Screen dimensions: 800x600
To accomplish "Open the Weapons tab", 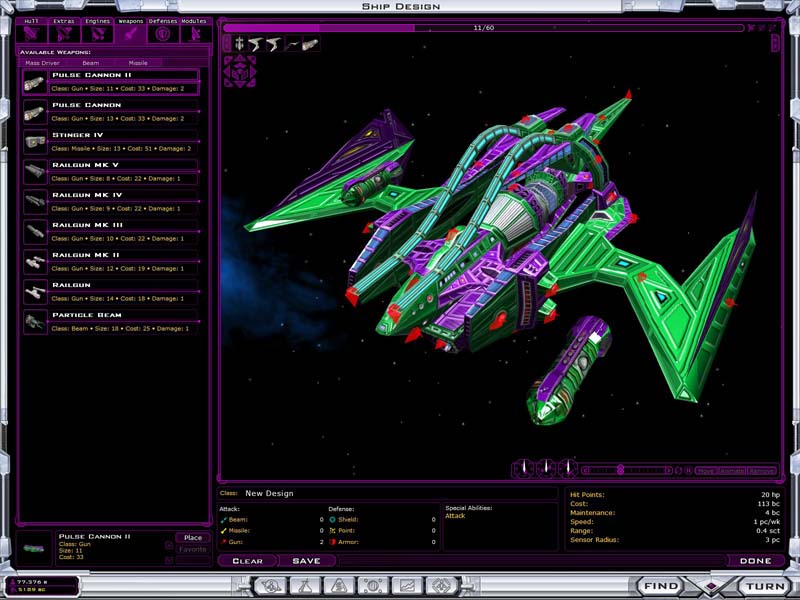I will tap(131, 31).
